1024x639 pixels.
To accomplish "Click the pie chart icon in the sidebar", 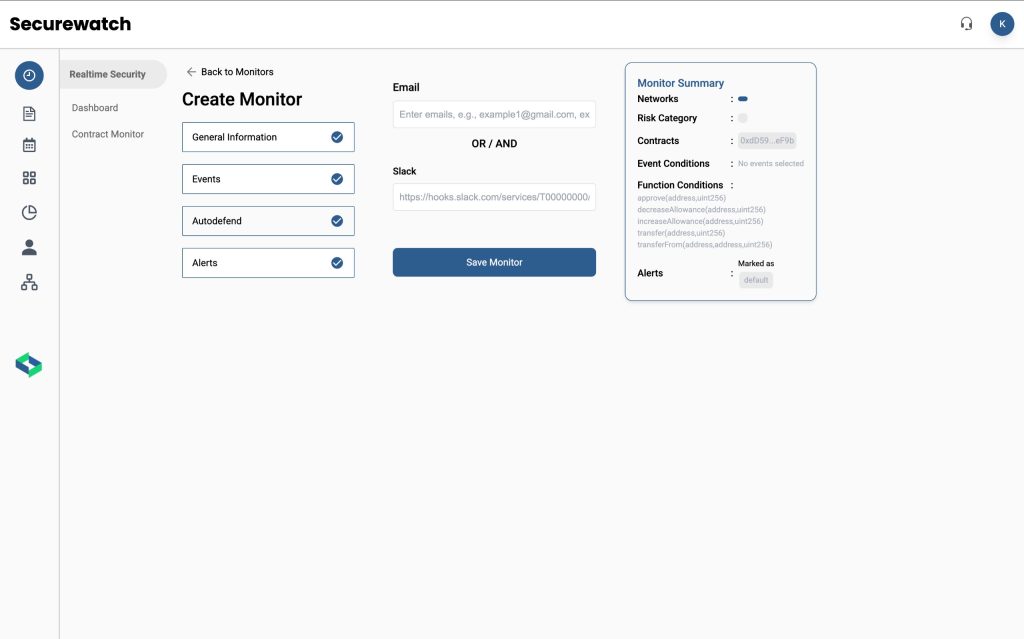I will [x=29, y=212].
